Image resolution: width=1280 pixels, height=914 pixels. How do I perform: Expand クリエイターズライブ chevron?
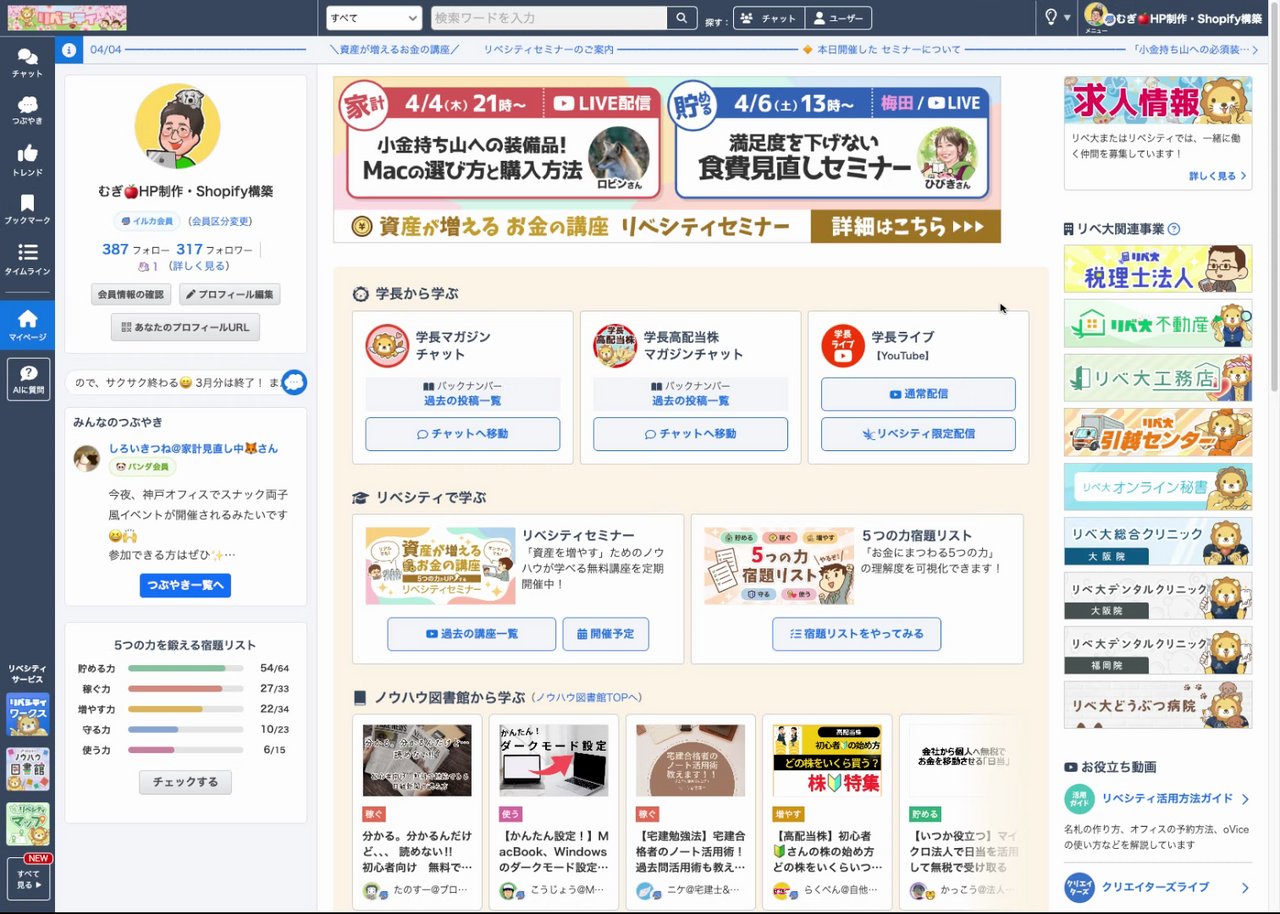1245,887
